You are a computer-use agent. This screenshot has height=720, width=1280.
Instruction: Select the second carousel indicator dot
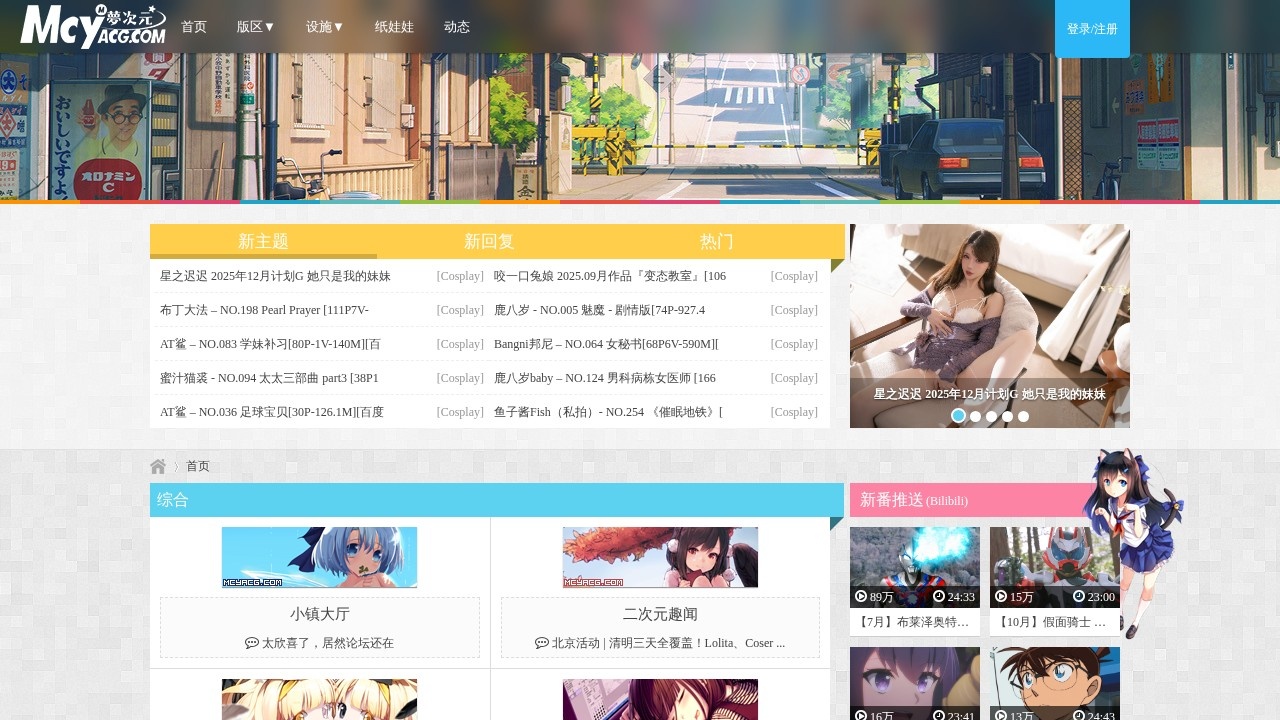coord(975,416)
